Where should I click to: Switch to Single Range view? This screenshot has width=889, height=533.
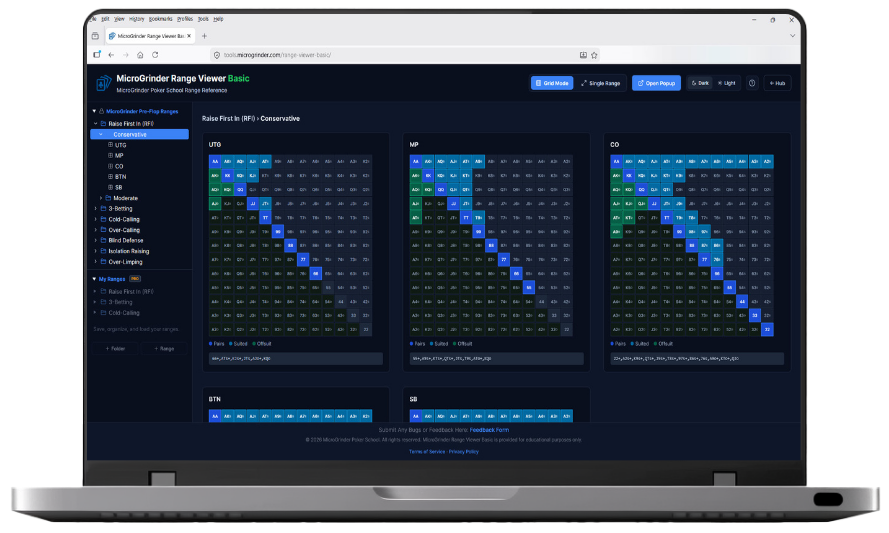pyautogui.click(x=600, y=83)
